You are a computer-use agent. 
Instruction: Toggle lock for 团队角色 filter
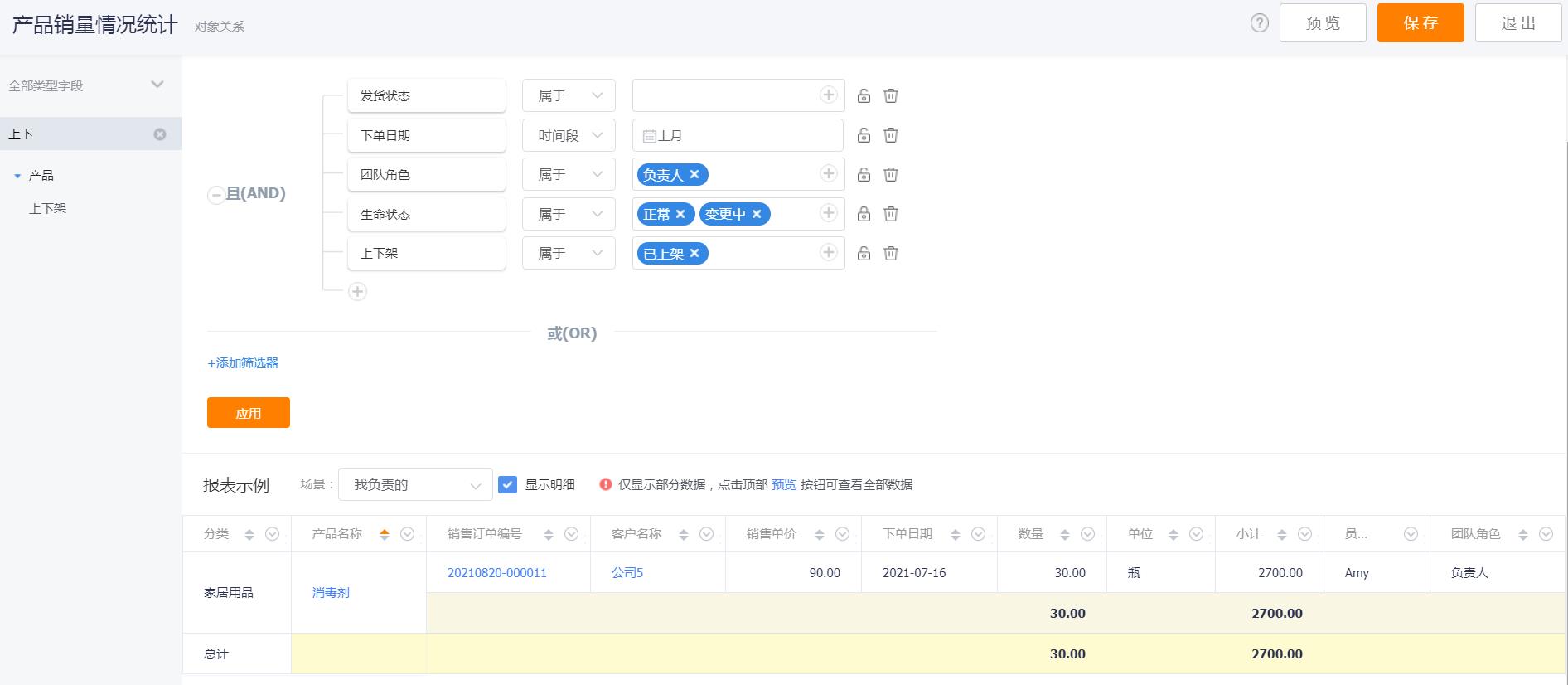[864, 174]
